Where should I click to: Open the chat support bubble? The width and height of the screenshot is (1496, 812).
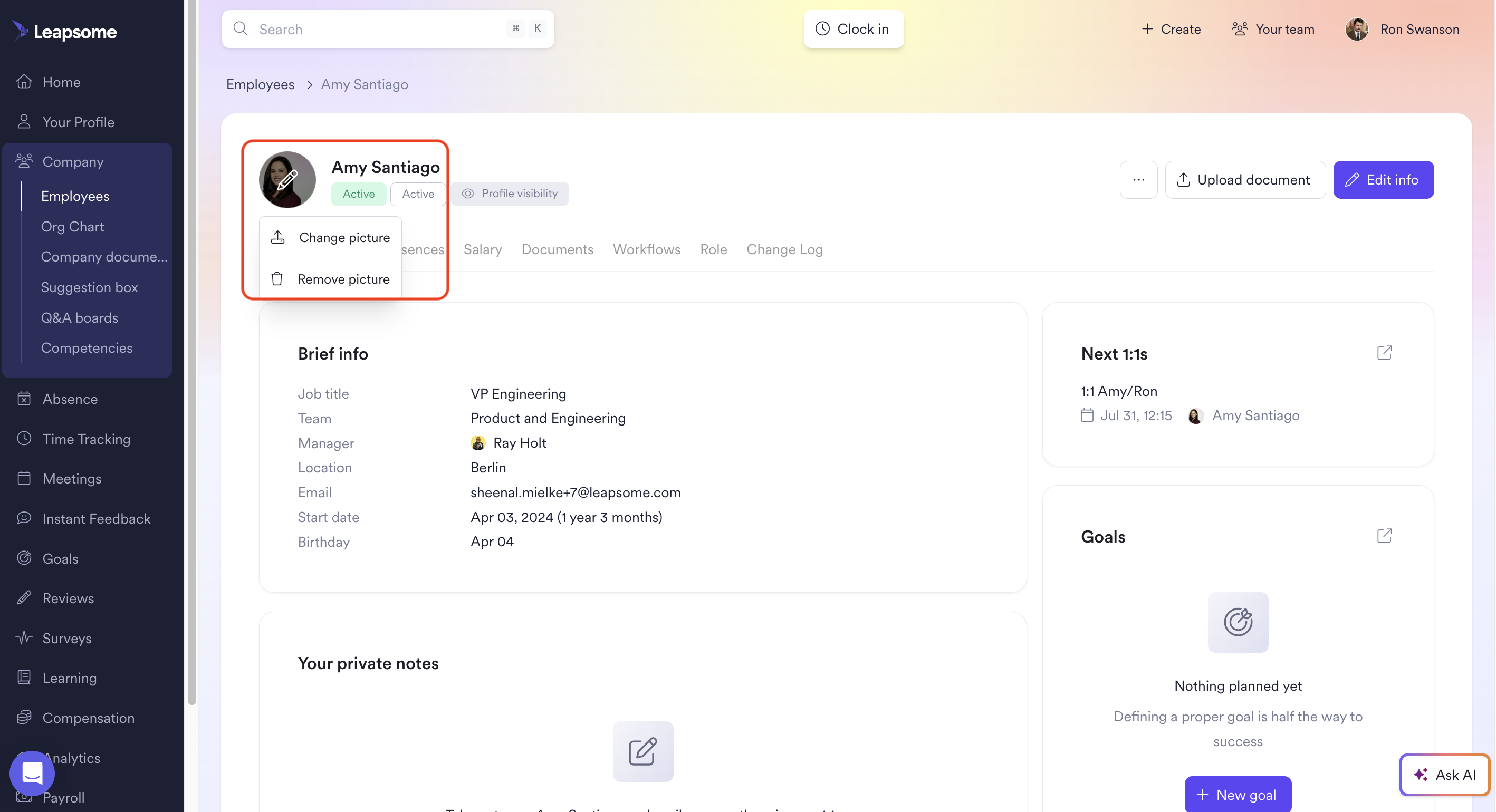(x=32, y=773)
